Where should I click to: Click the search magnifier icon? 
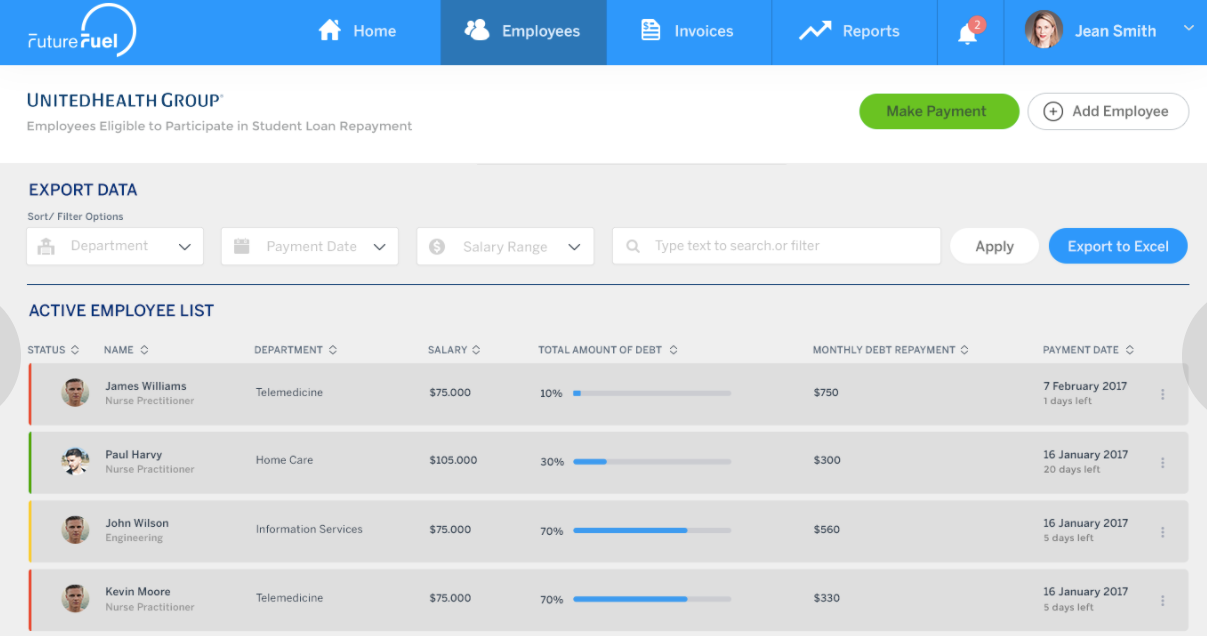pyautogui.click(x=633, y=246)
